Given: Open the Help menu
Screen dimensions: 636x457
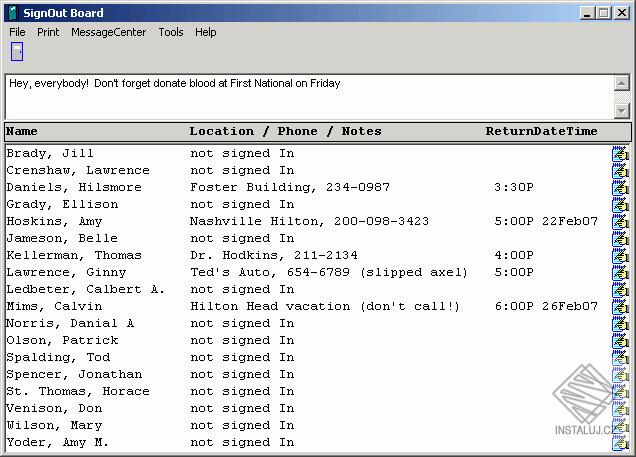Looking at the screenshot, I should coord(205,32).
